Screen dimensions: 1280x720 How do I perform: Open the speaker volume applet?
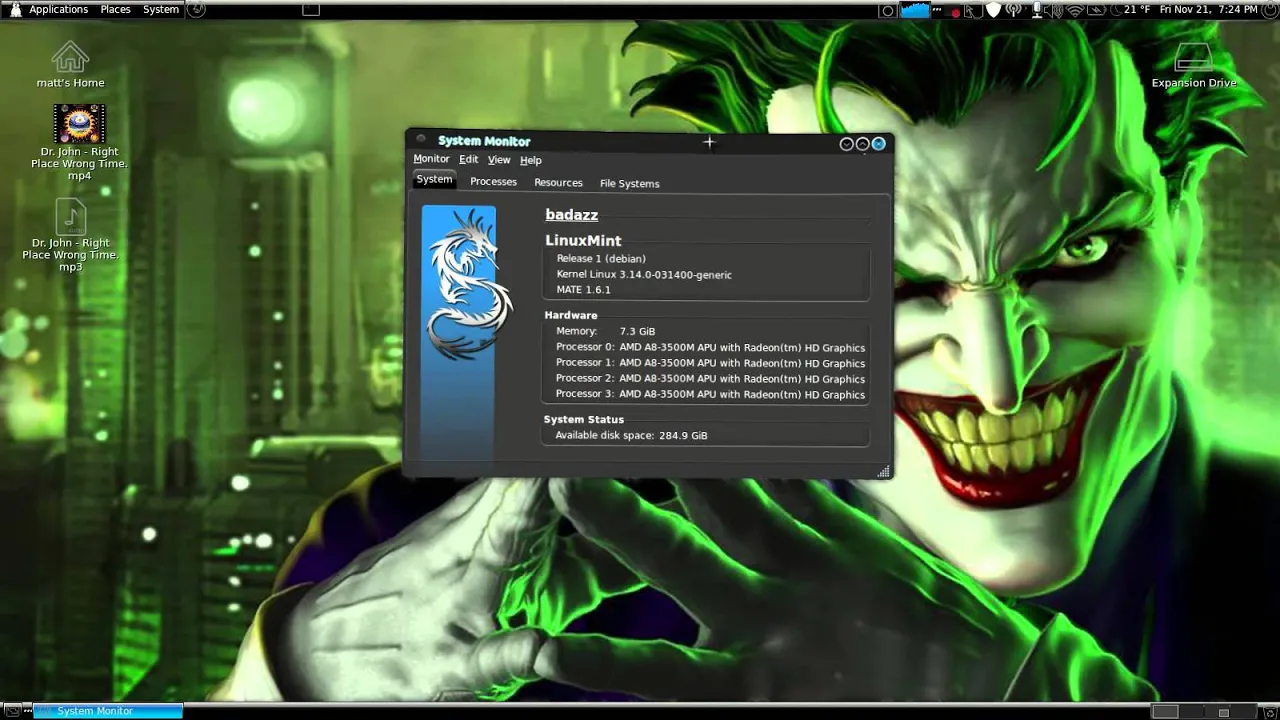pos(1054,10)
